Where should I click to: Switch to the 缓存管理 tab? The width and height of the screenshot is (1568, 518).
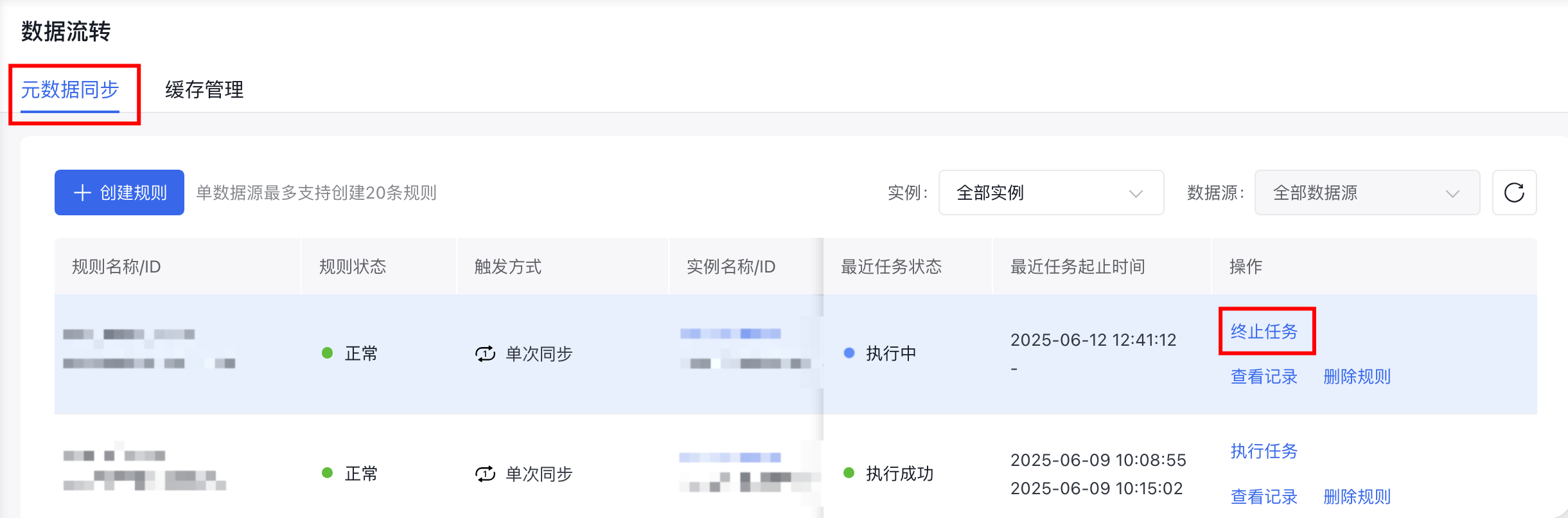[204, 89]
